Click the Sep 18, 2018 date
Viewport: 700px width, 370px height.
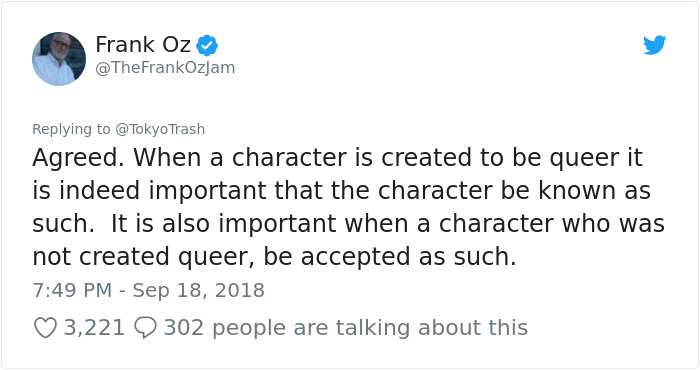199,290
